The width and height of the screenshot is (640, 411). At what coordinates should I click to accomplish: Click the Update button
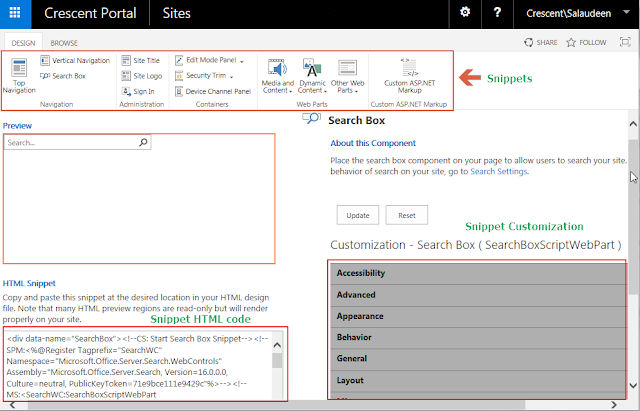[358, 215]
